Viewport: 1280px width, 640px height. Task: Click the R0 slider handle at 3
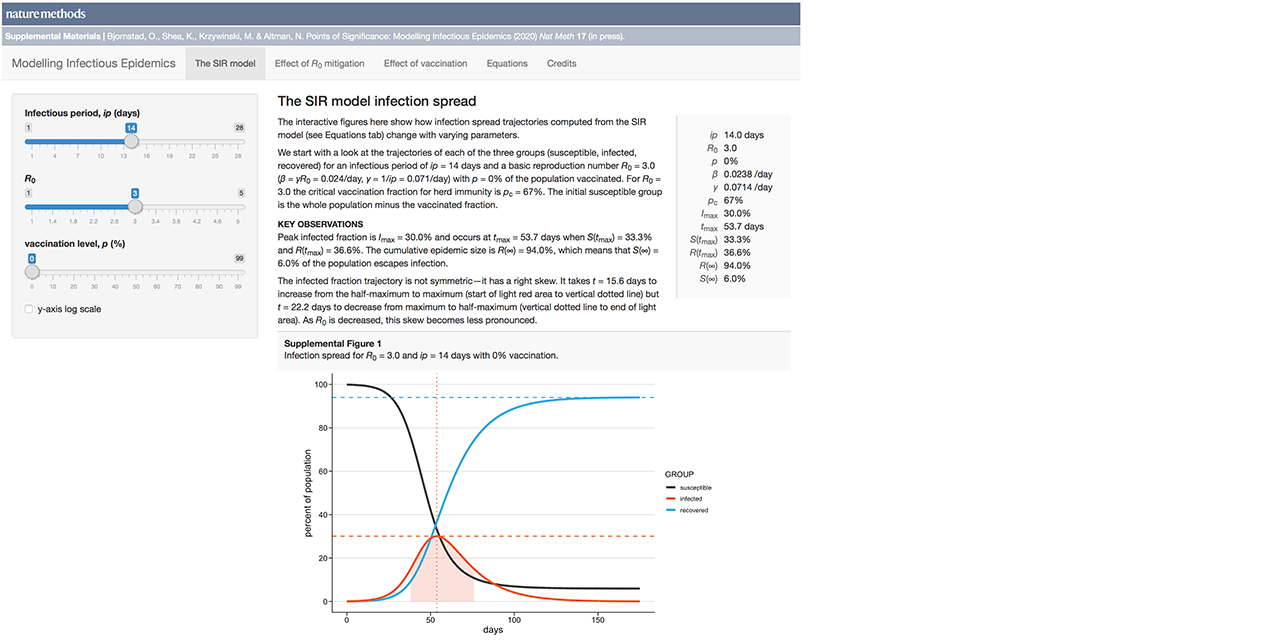coord(135,206)
